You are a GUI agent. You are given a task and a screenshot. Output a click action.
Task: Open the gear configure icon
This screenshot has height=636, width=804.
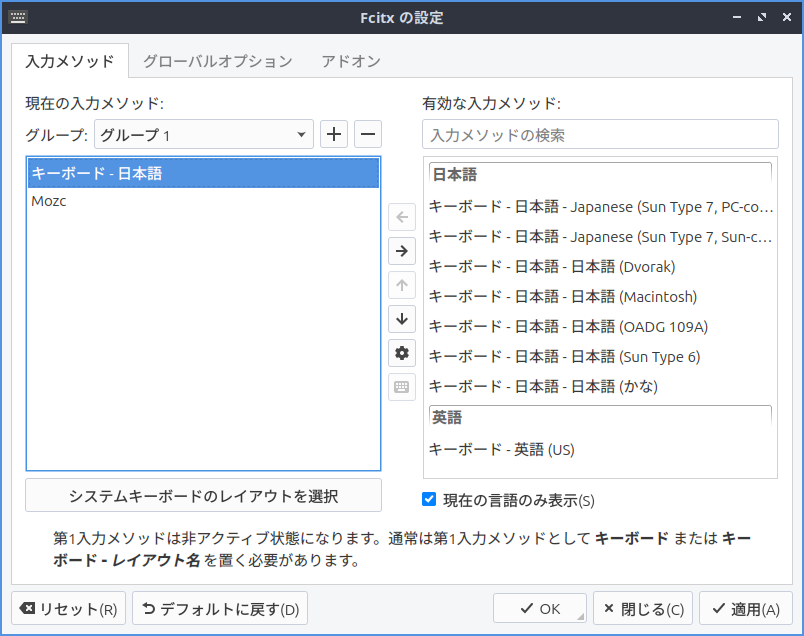(x=402, y=353)
